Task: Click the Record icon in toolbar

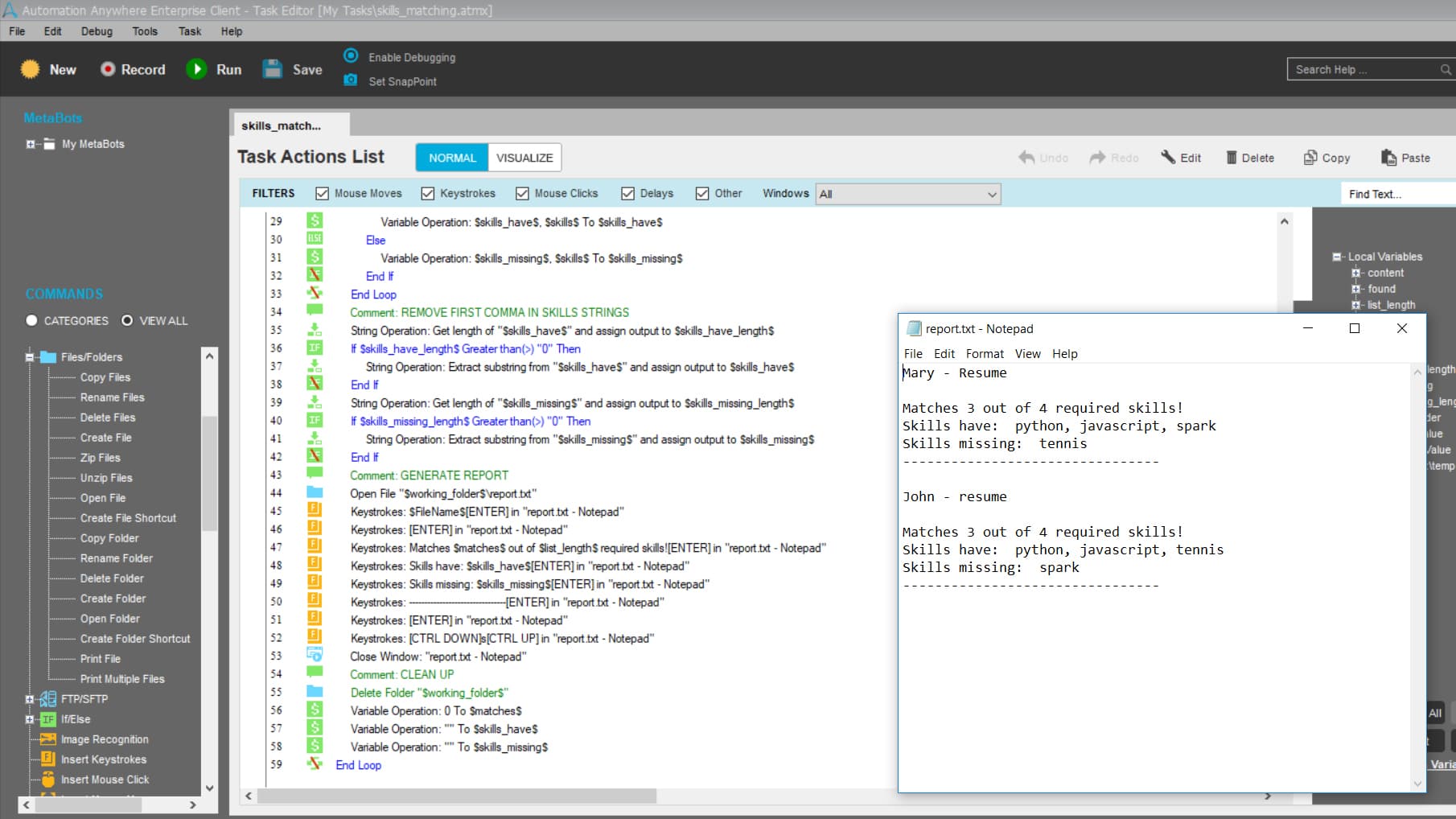Action: 108,69
